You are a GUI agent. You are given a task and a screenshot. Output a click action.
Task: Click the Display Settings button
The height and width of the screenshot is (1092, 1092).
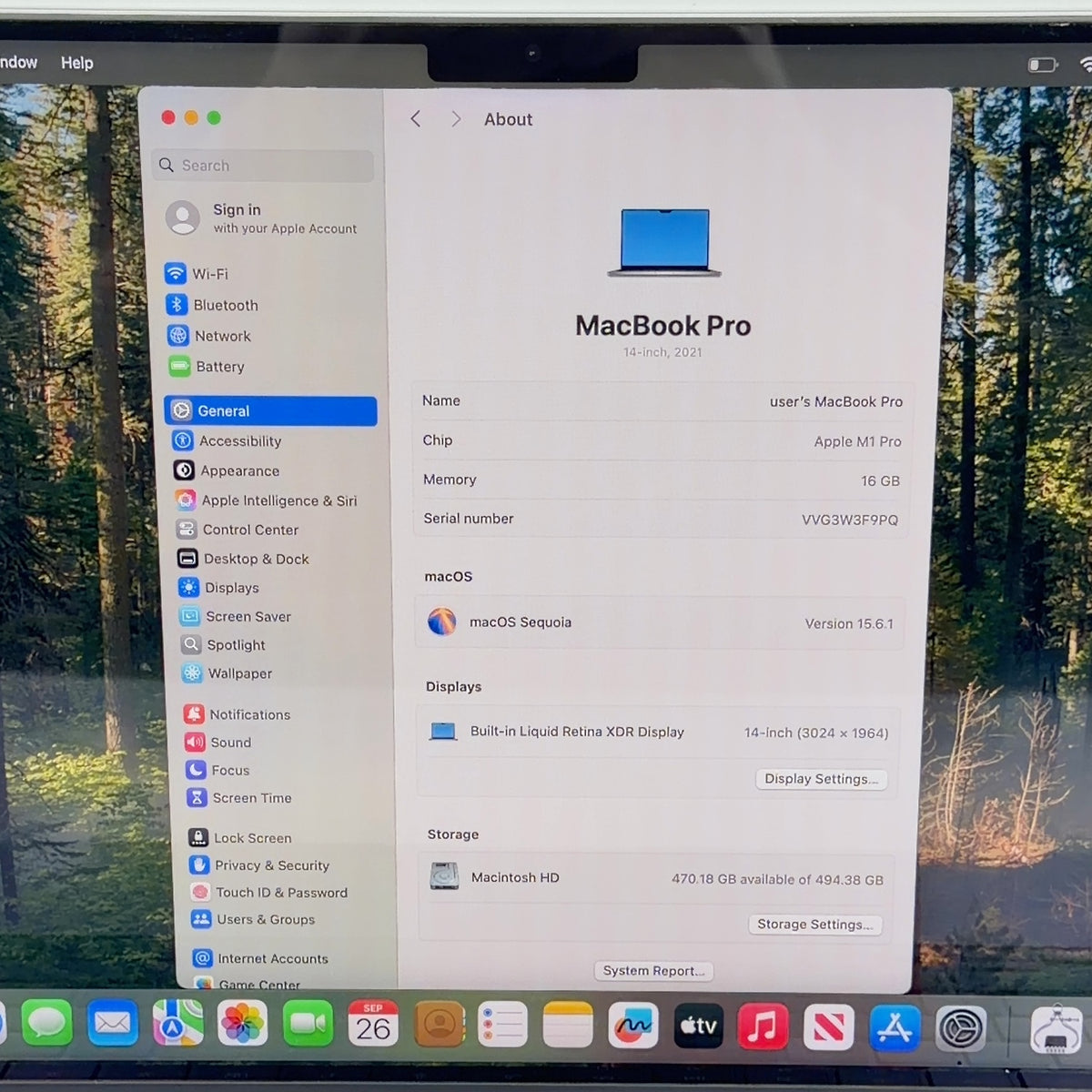click(x=821, y=779)
